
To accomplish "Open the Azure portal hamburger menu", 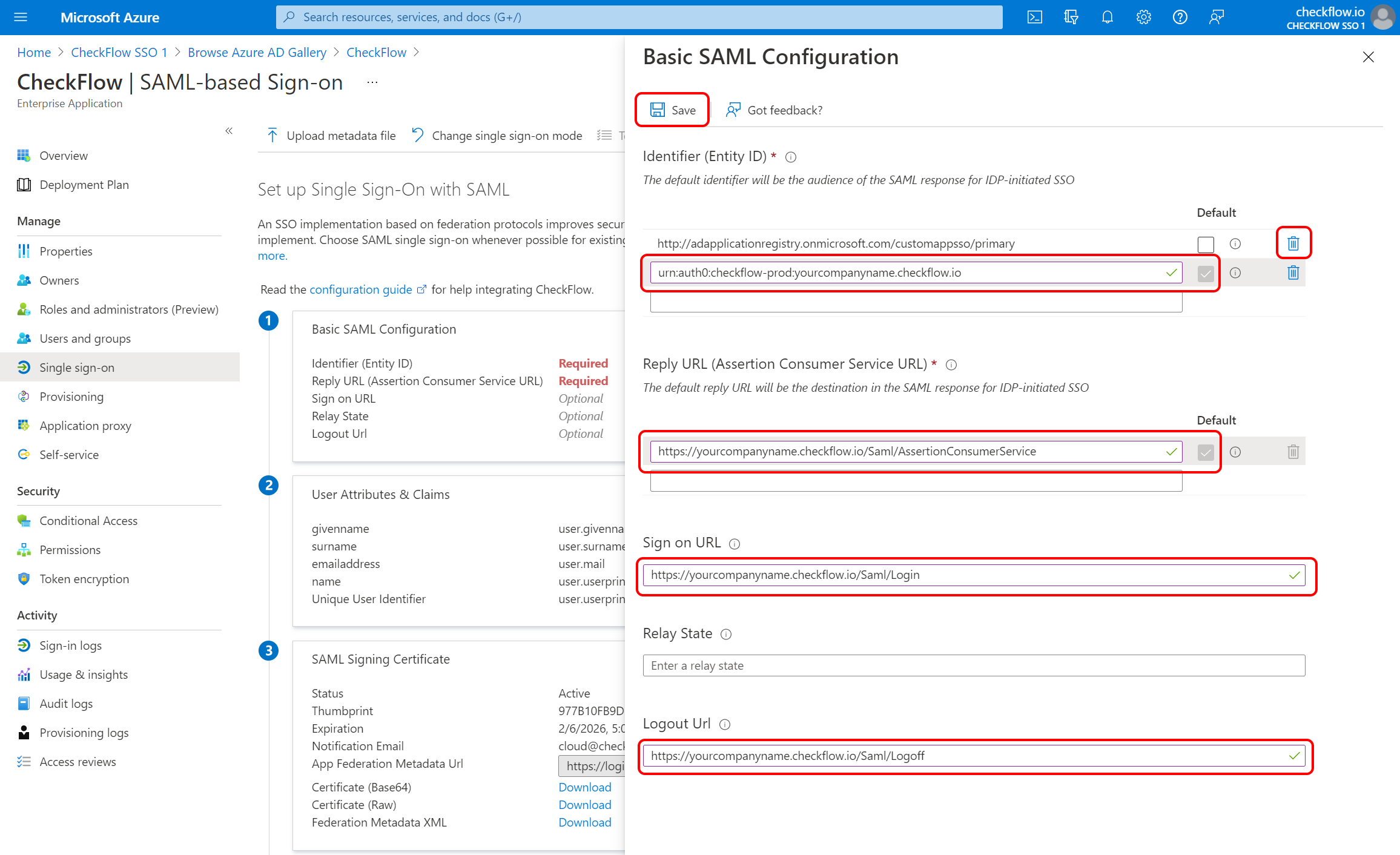I will 21,17.
